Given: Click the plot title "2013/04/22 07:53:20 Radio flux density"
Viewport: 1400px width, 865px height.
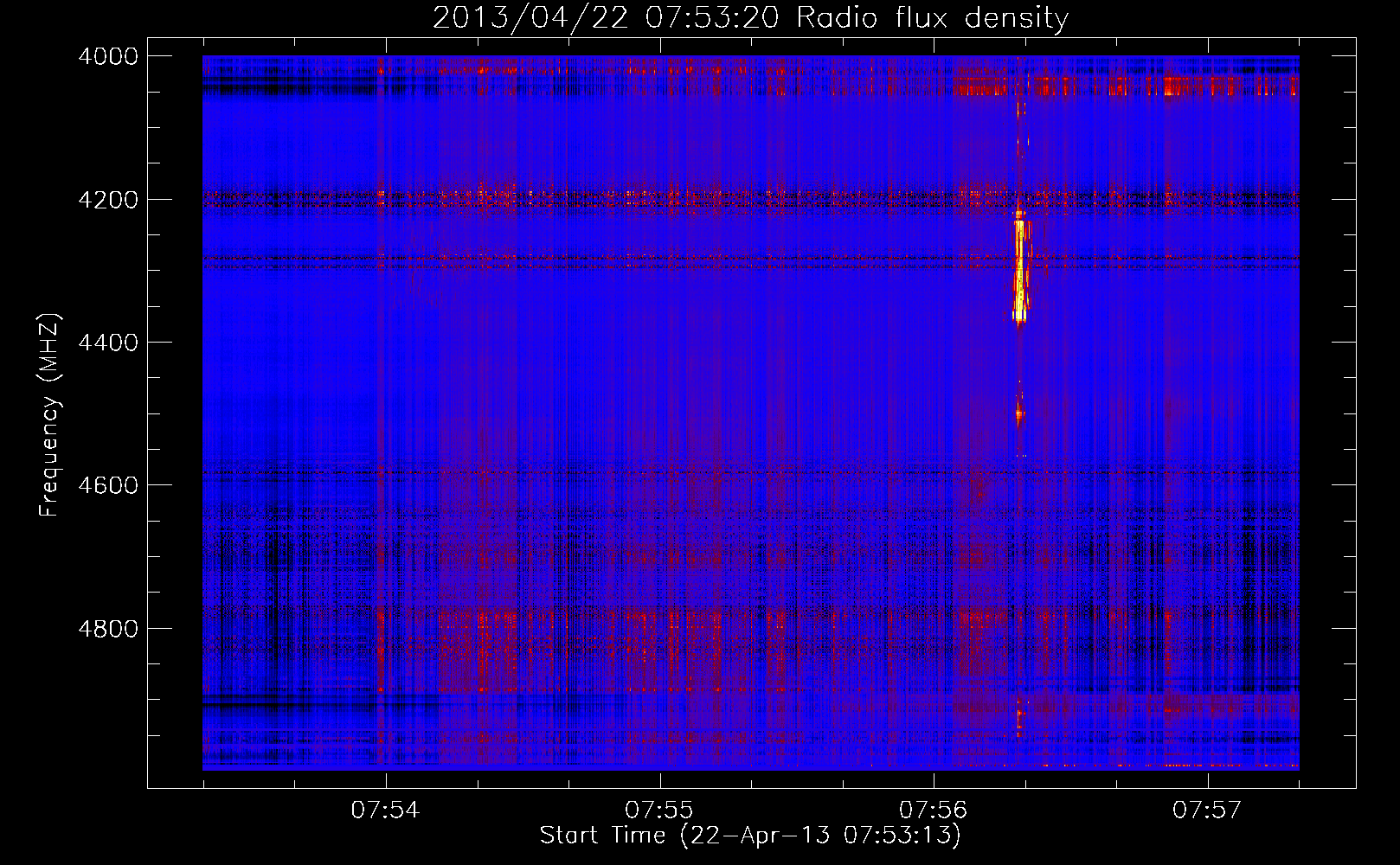Looking at the screenshot, I should (750, 17).
